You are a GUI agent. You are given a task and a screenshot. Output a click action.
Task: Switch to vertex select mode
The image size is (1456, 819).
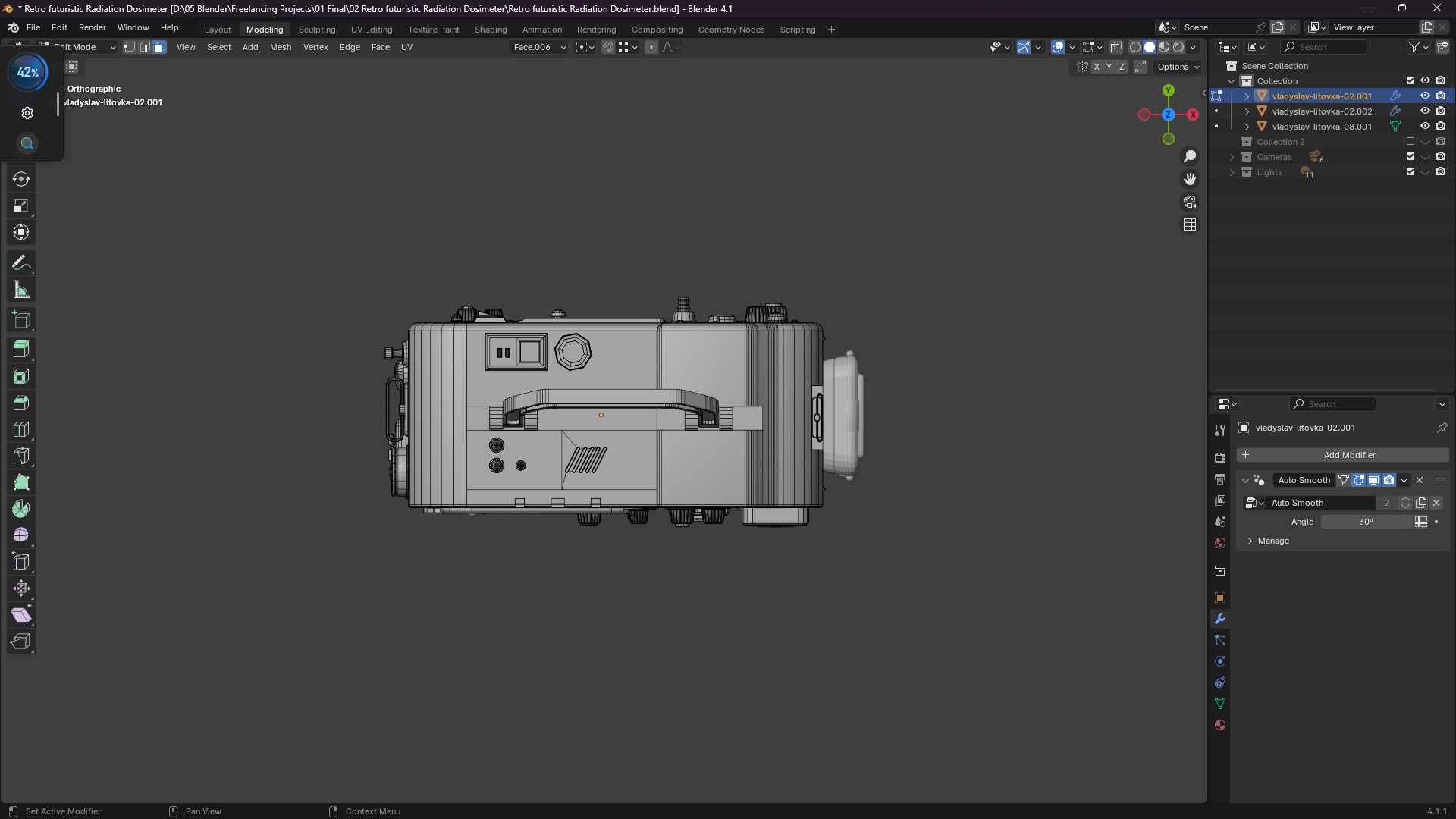[x=130, y=47]
